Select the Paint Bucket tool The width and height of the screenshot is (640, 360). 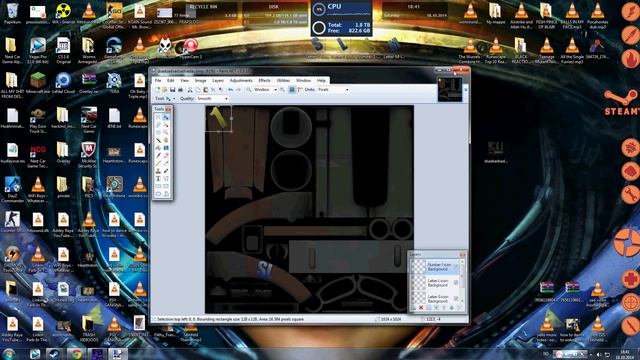pyautogui.click(x=158, y=147)
